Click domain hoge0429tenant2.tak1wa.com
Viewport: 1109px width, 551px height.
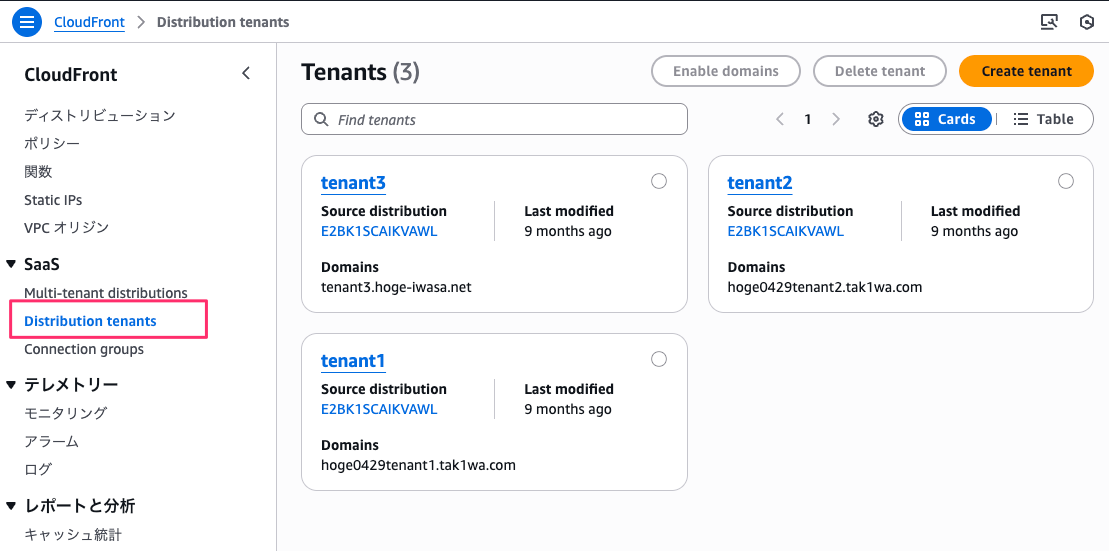[825, 287]
